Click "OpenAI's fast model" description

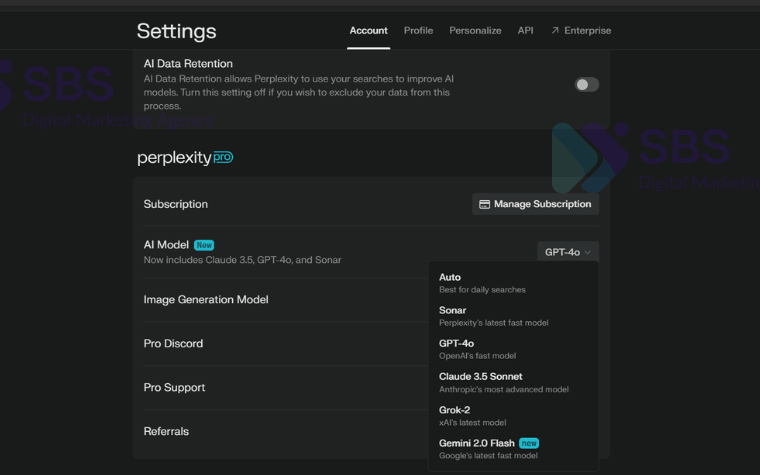(x=477, y=356)
